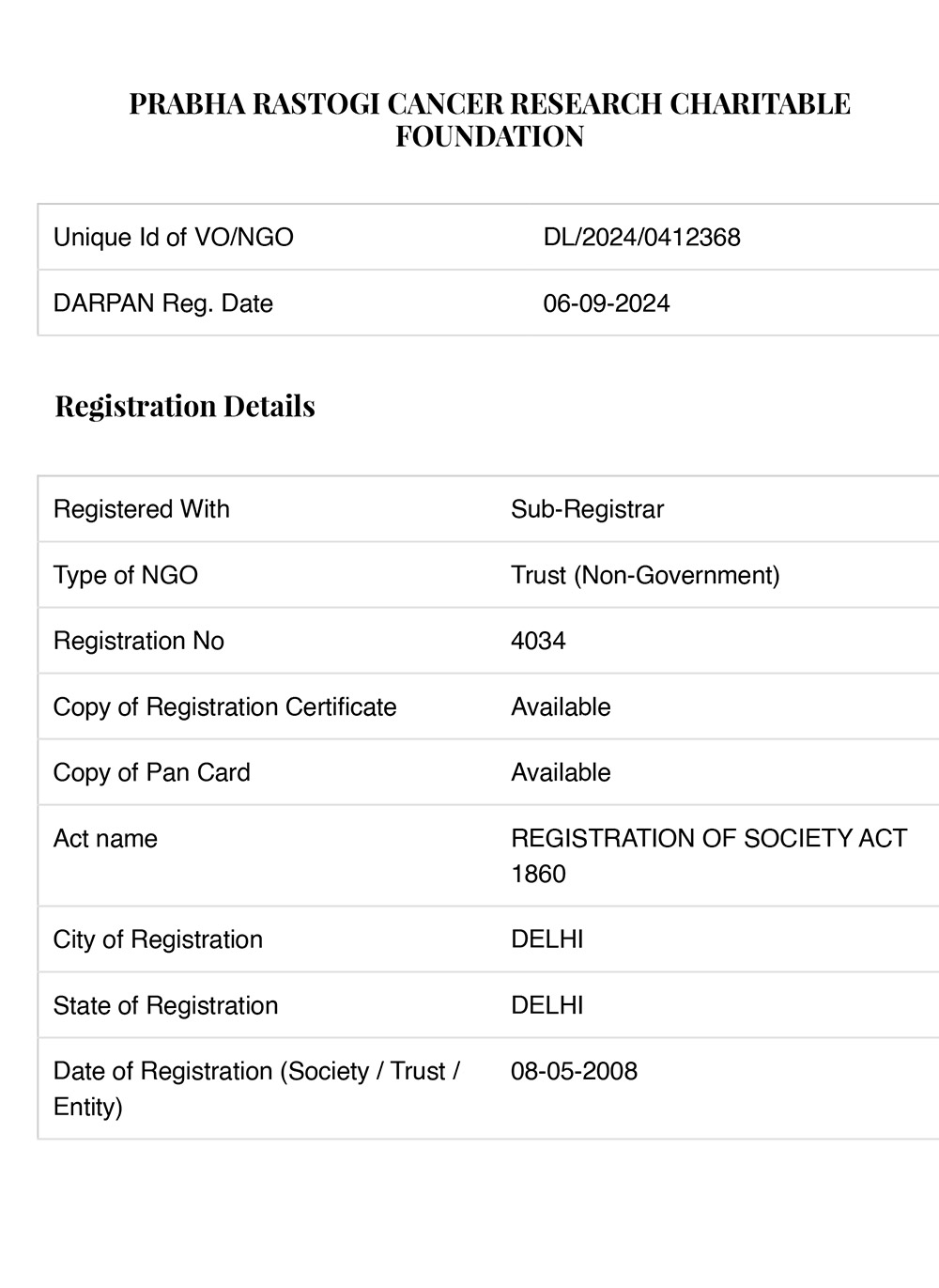Click the 'Trust (Non-Government)' value
This screenshot has width=939, height=1288.
(x=645, y=575)
